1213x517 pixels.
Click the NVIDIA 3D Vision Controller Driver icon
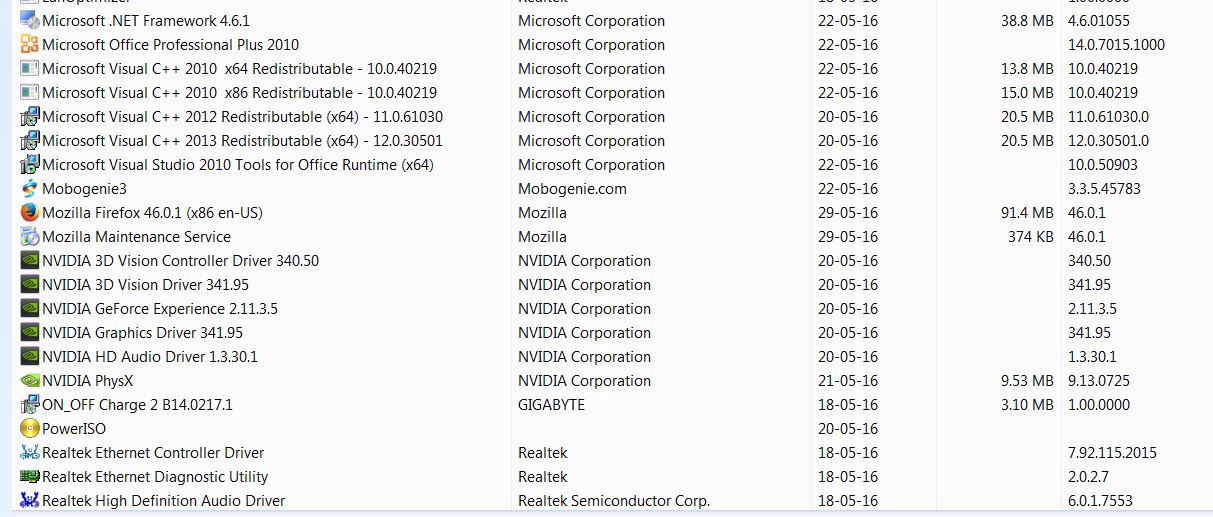click(30, 260)
